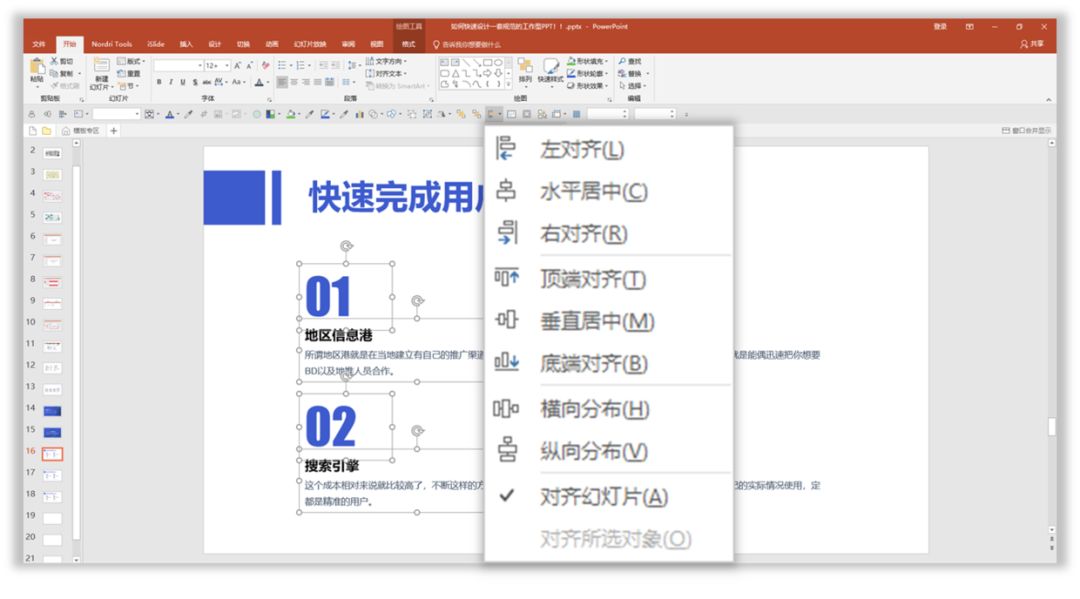The height and width of the screenshot is (599, 1080).
Task: Click the align objects icon in quick toolbar
Action: point(494,114)
